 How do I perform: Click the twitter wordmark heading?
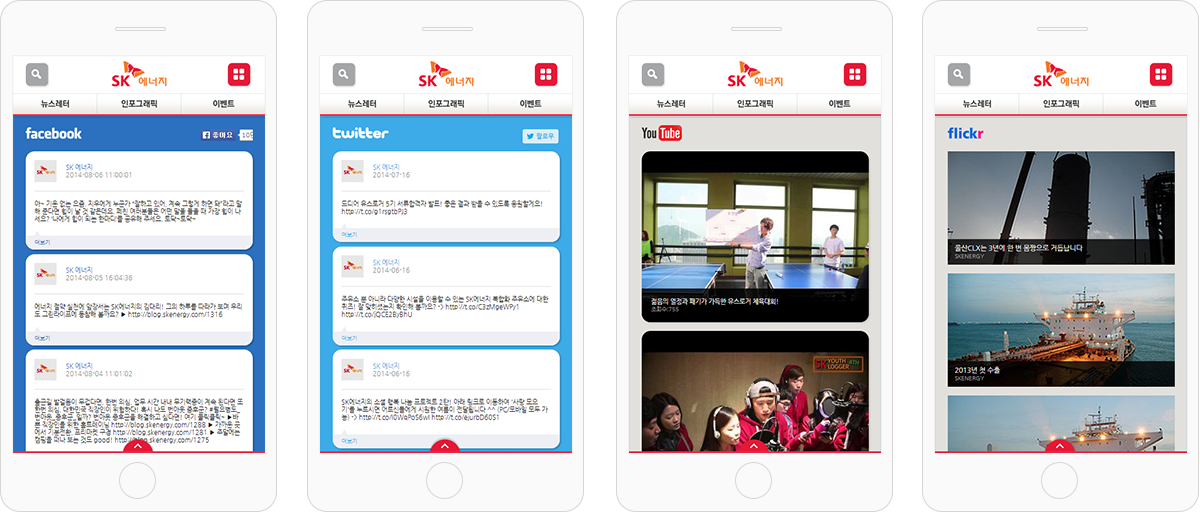(x=360, y=133)
